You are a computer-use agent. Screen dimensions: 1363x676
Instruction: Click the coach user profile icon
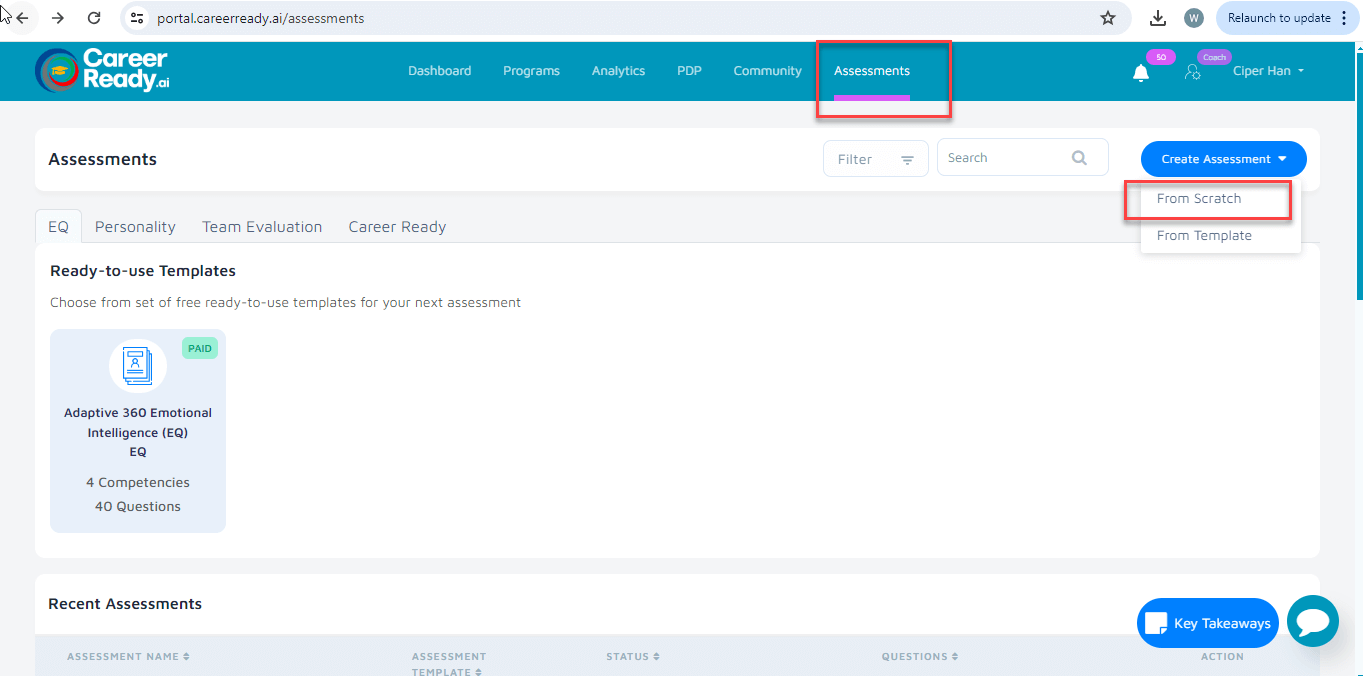click(x=1192, y=72)
